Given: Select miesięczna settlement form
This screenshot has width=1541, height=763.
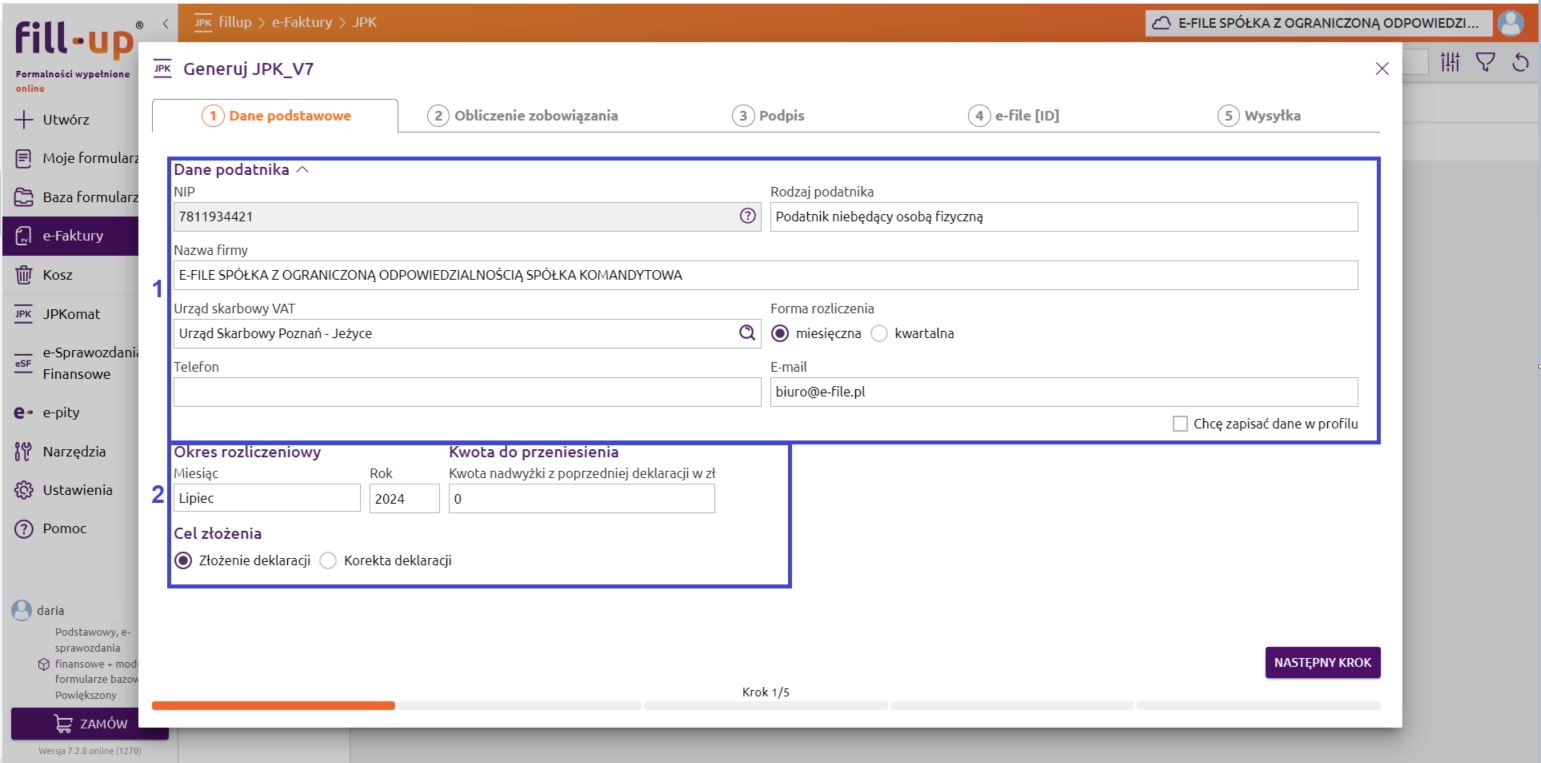Looking at the screenshot, I should 778,333.
